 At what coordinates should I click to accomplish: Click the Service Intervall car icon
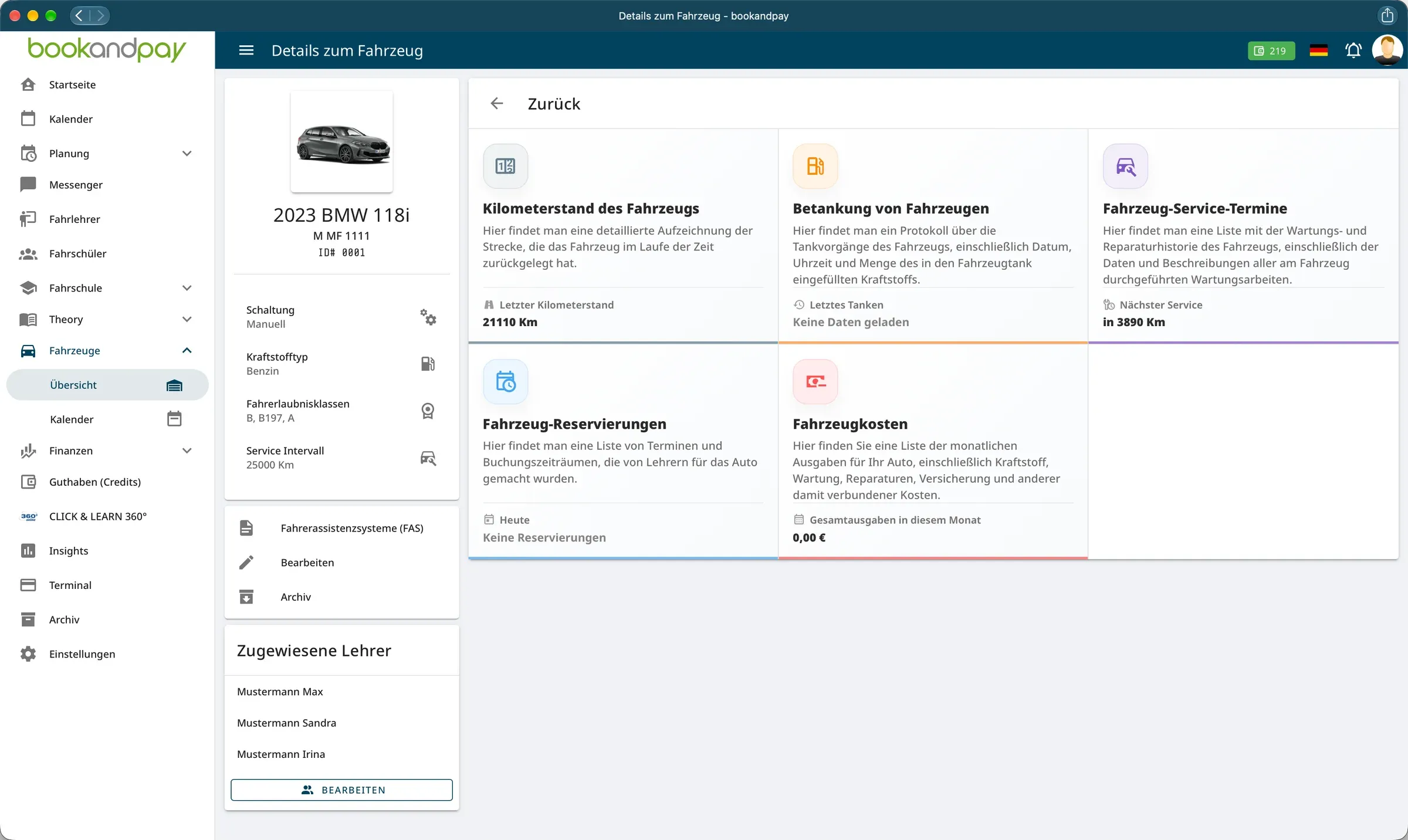pyautogui.click(x=428, y=458)
